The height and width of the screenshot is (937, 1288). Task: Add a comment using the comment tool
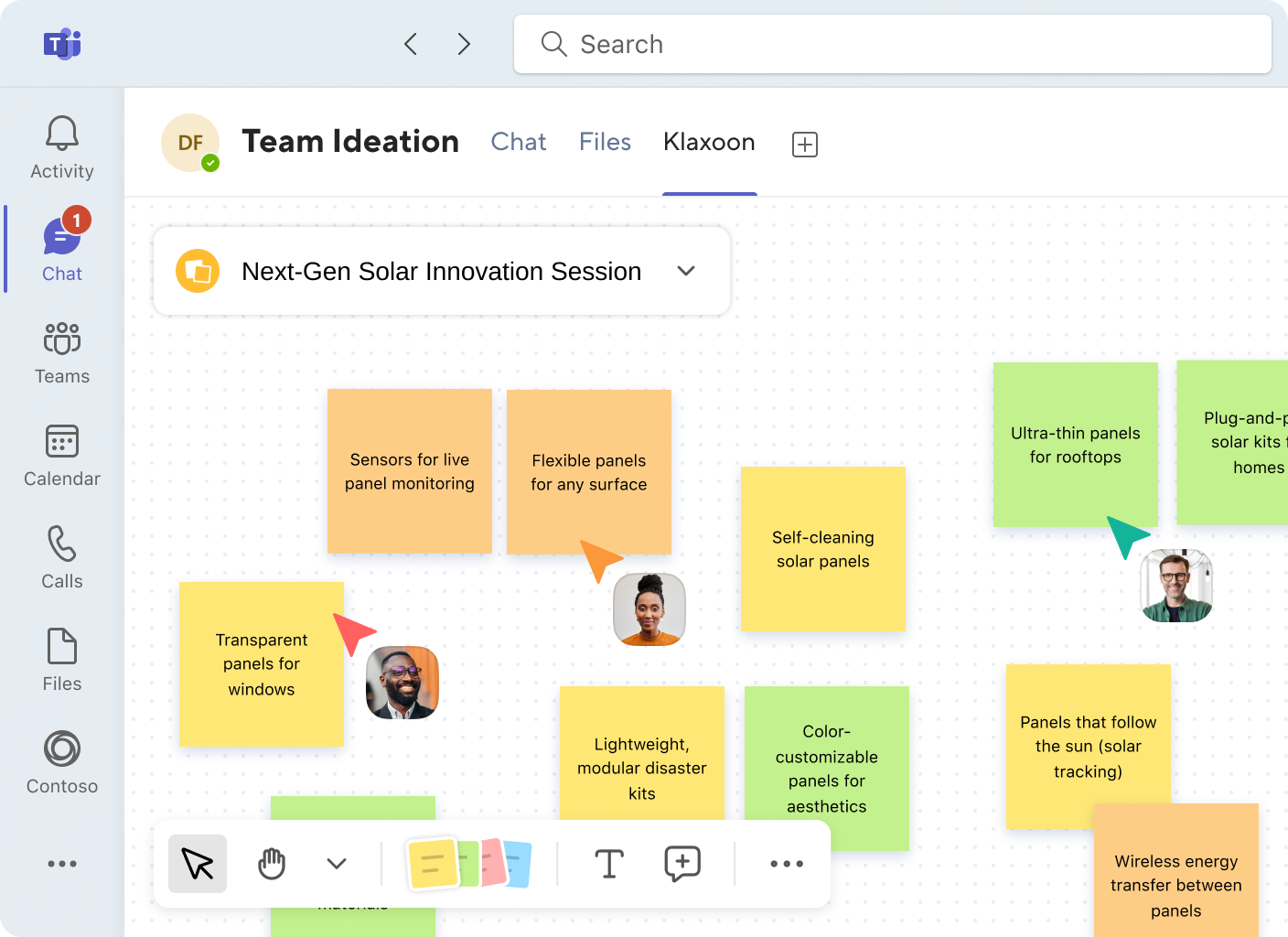tap(682, 863)
